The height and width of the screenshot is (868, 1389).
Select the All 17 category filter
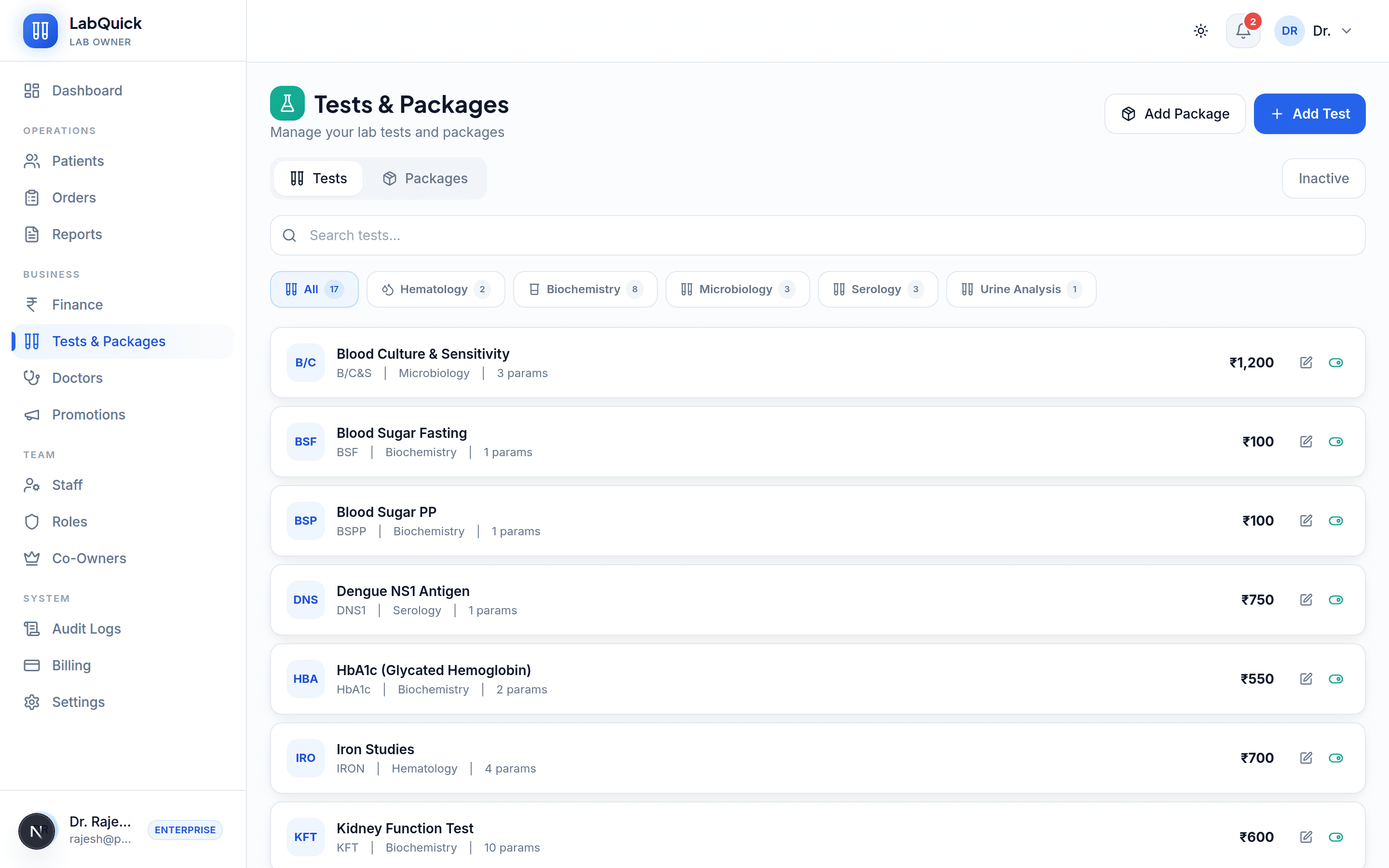(x=314, y=289)
